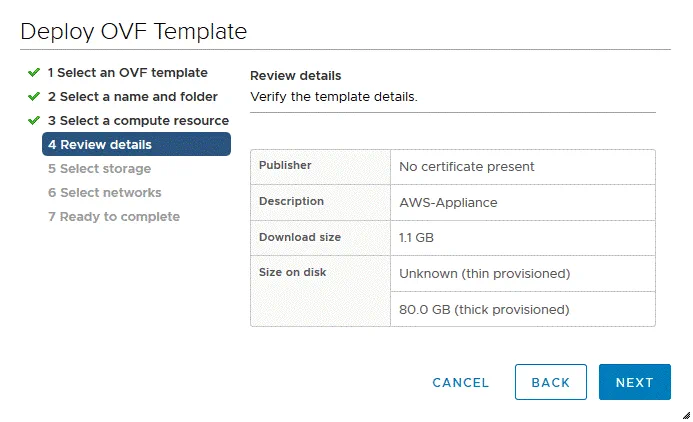Jump to step 5 Select storage

pos(99,169)
